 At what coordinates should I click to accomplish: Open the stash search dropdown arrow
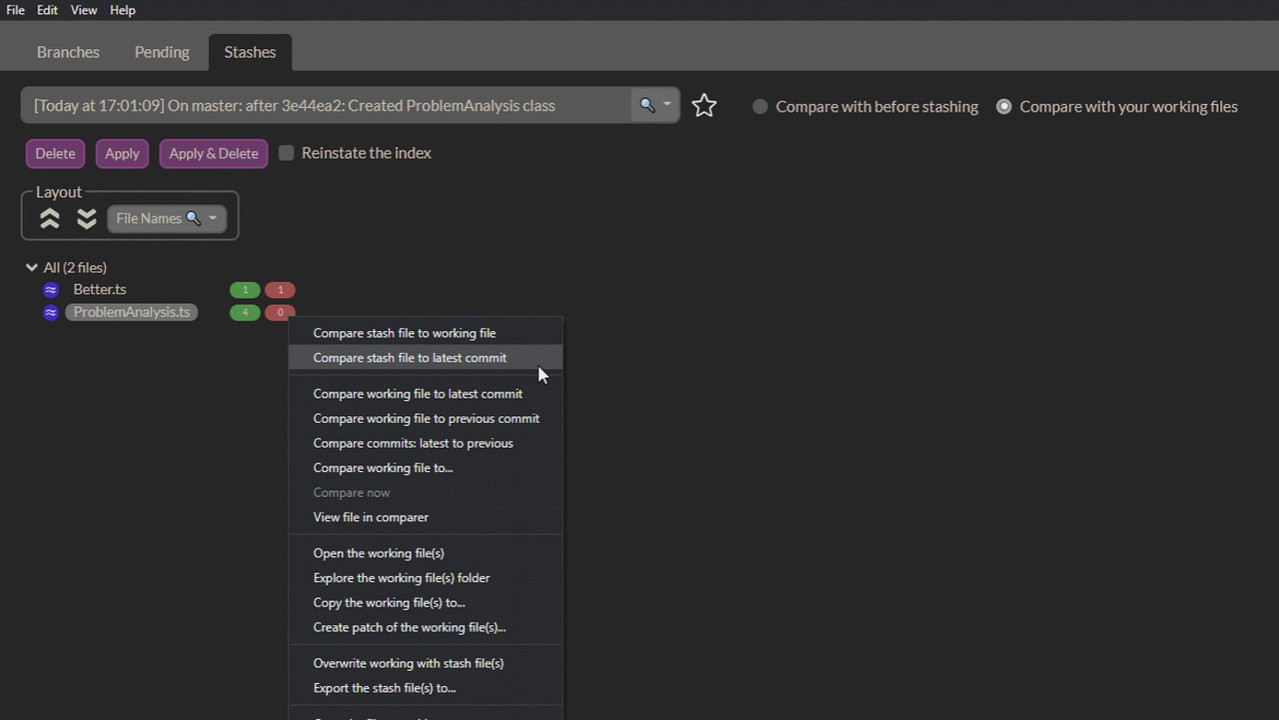(667, 105)
